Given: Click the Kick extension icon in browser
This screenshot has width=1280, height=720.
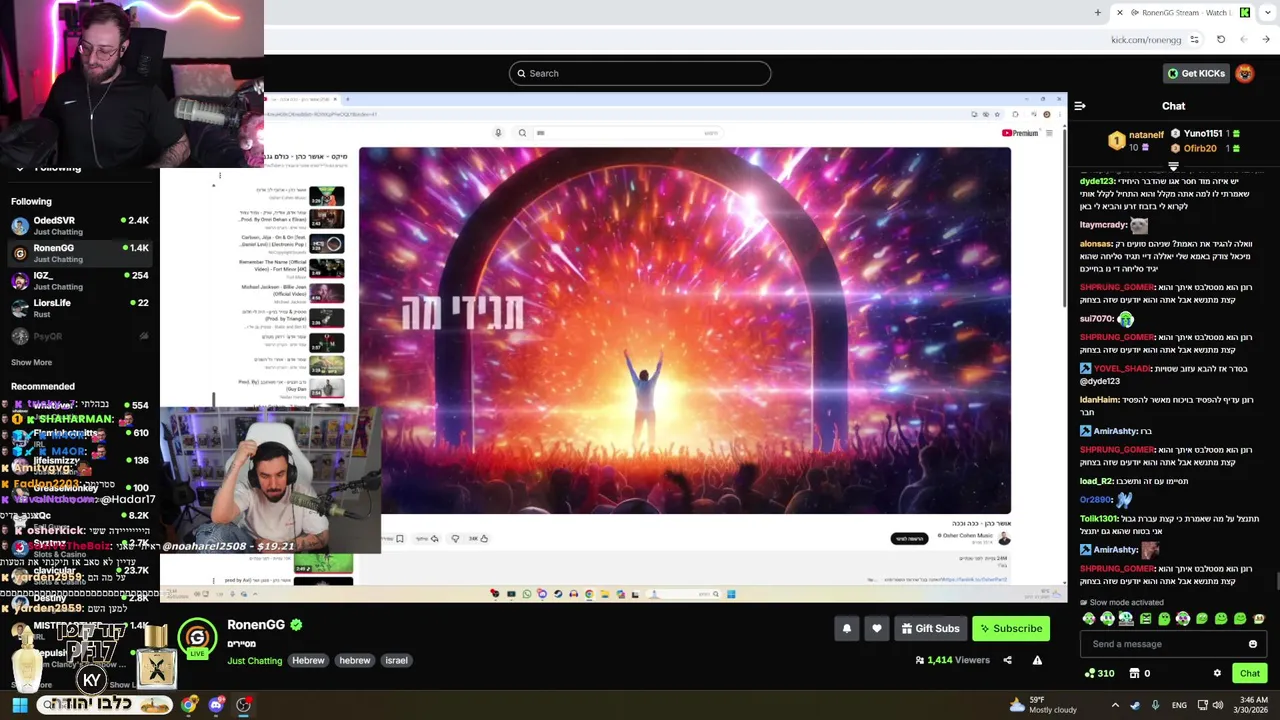Looking at the screenshot, I should point(1245,12).
